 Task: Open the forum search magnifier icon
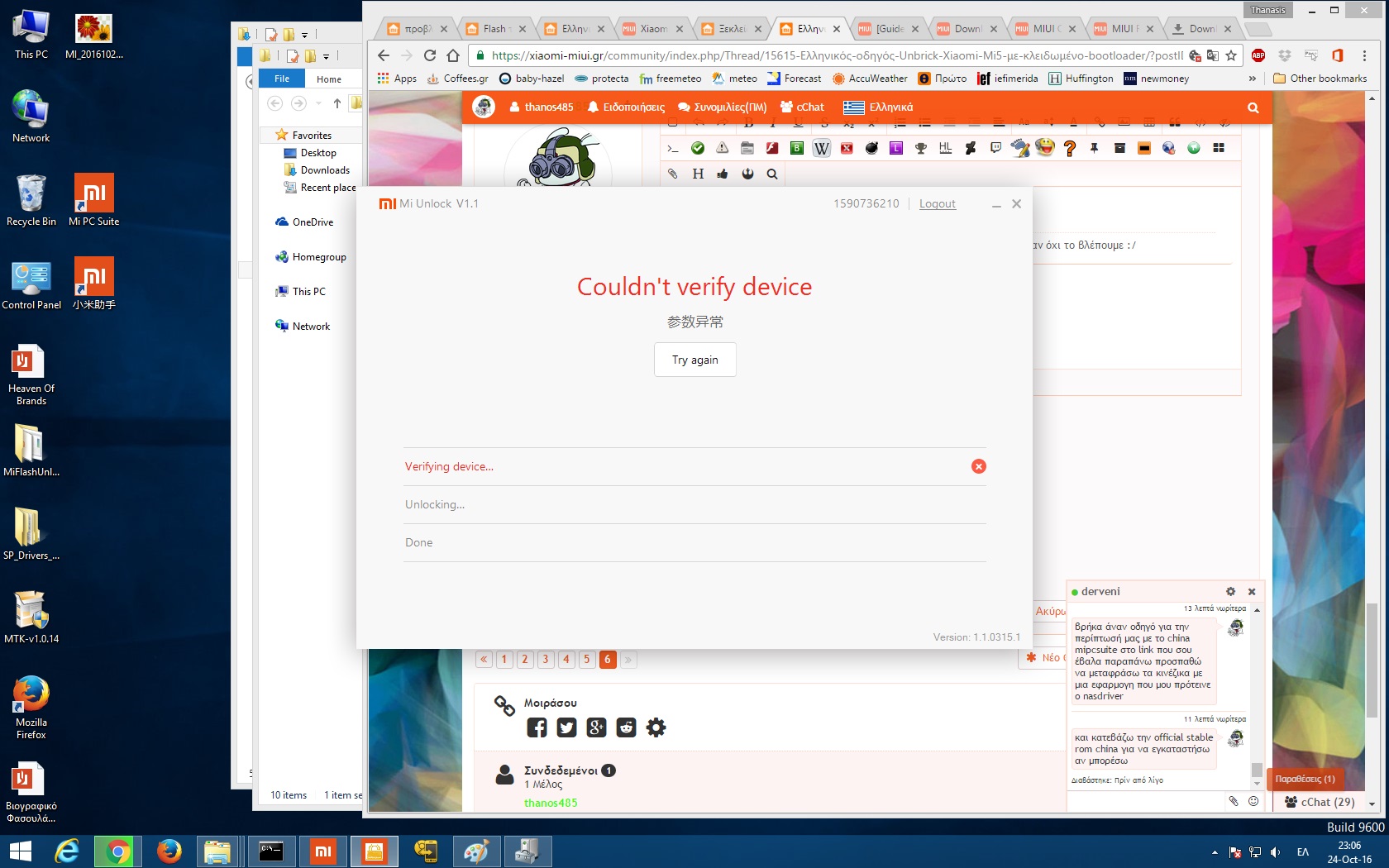tap(1253, 107)
